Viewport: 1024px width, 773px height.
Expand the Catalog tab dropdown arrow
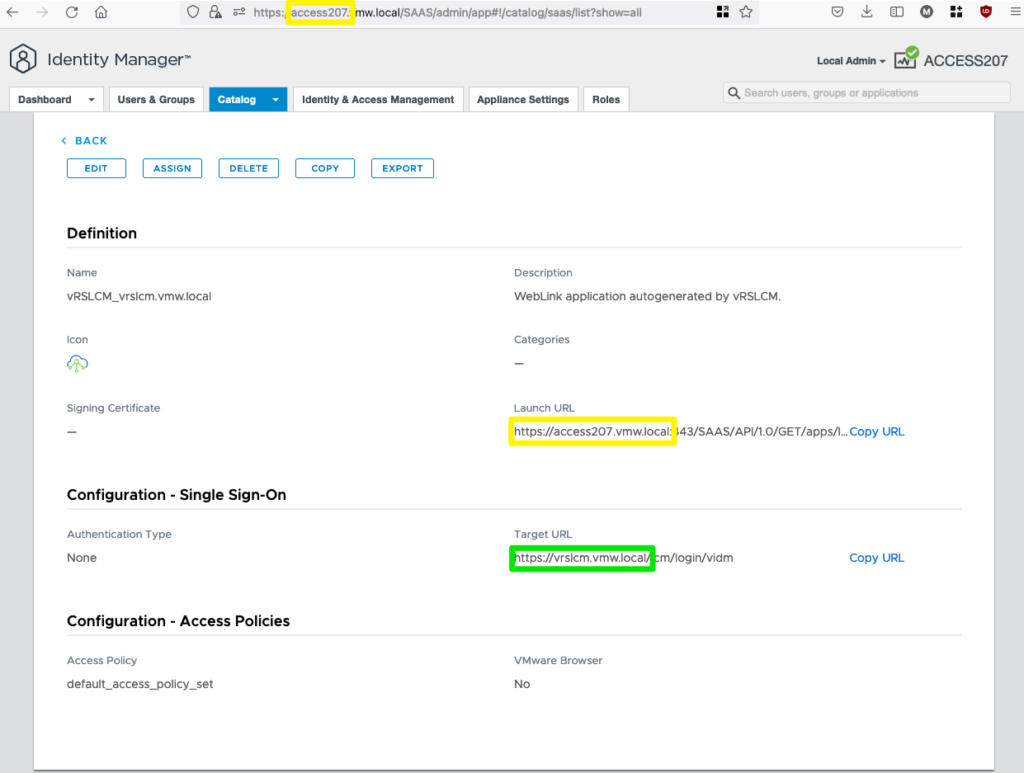pyautogui.click(x=276, y=99)
